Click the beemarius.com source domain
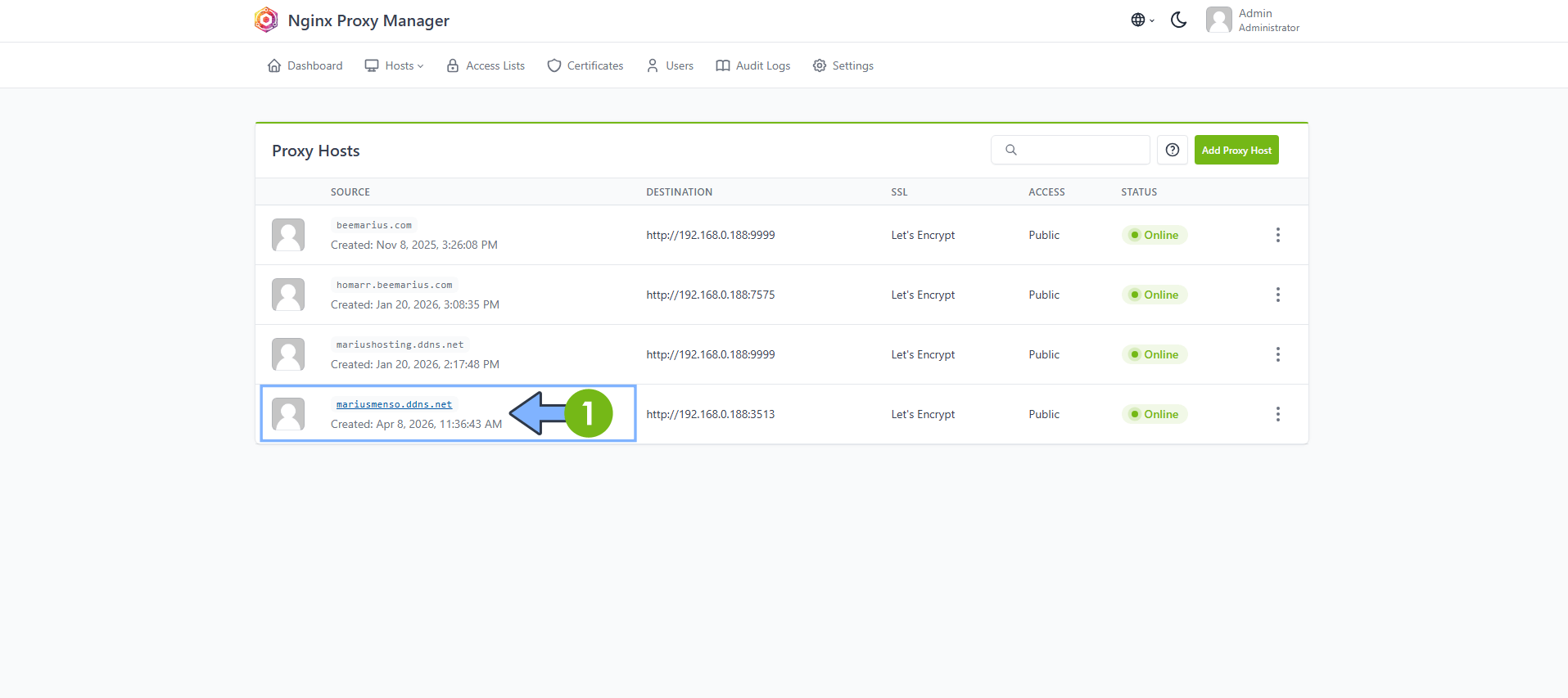This screenshot has height=698, width=1568. pyautogui.click(x=374, y=225)
